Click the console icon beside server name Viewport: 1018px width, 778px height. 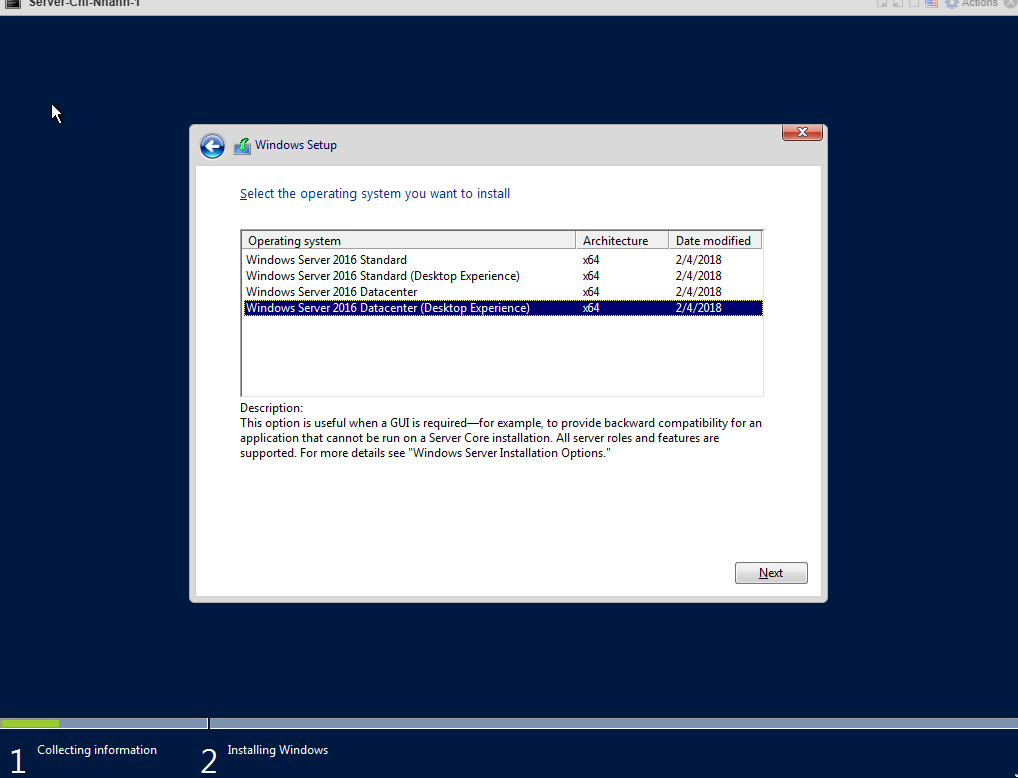[x=13, y=3]
